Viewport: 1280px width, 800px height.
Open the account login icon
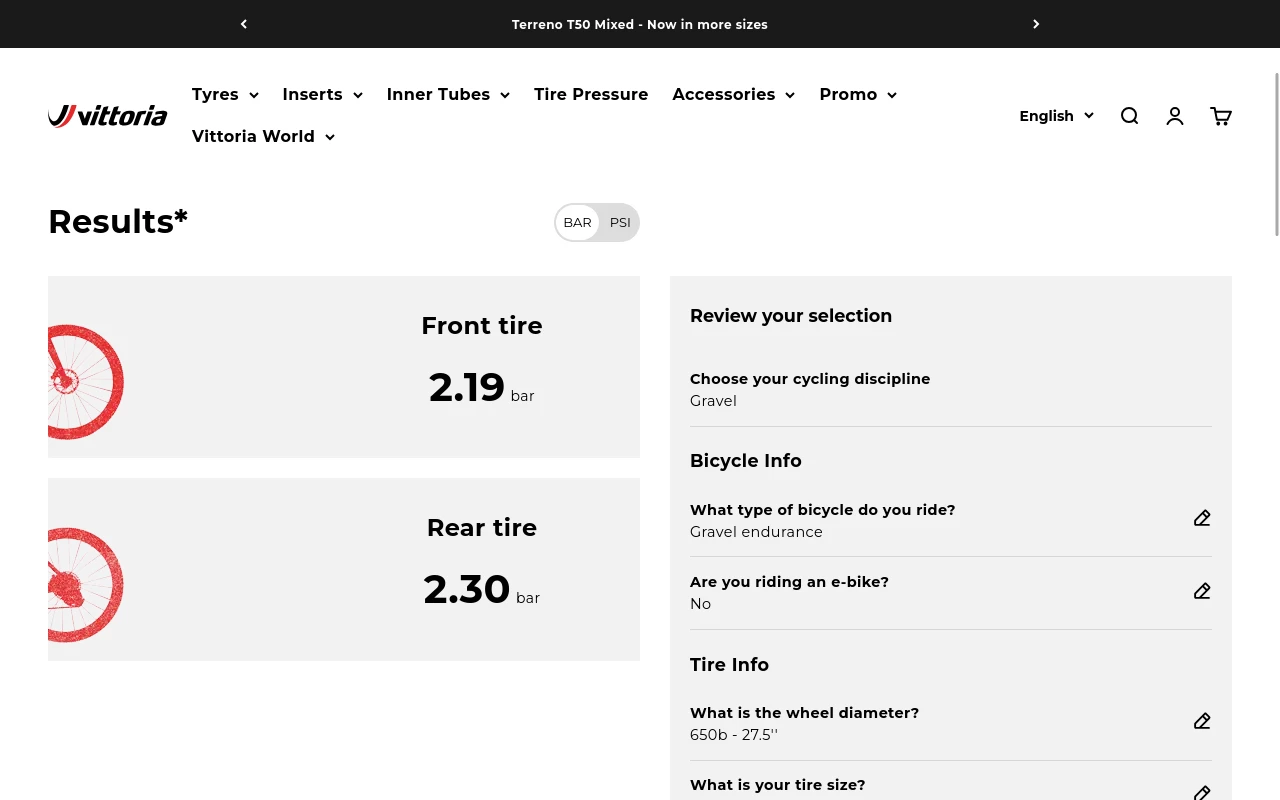click(x=1175, y=116)
